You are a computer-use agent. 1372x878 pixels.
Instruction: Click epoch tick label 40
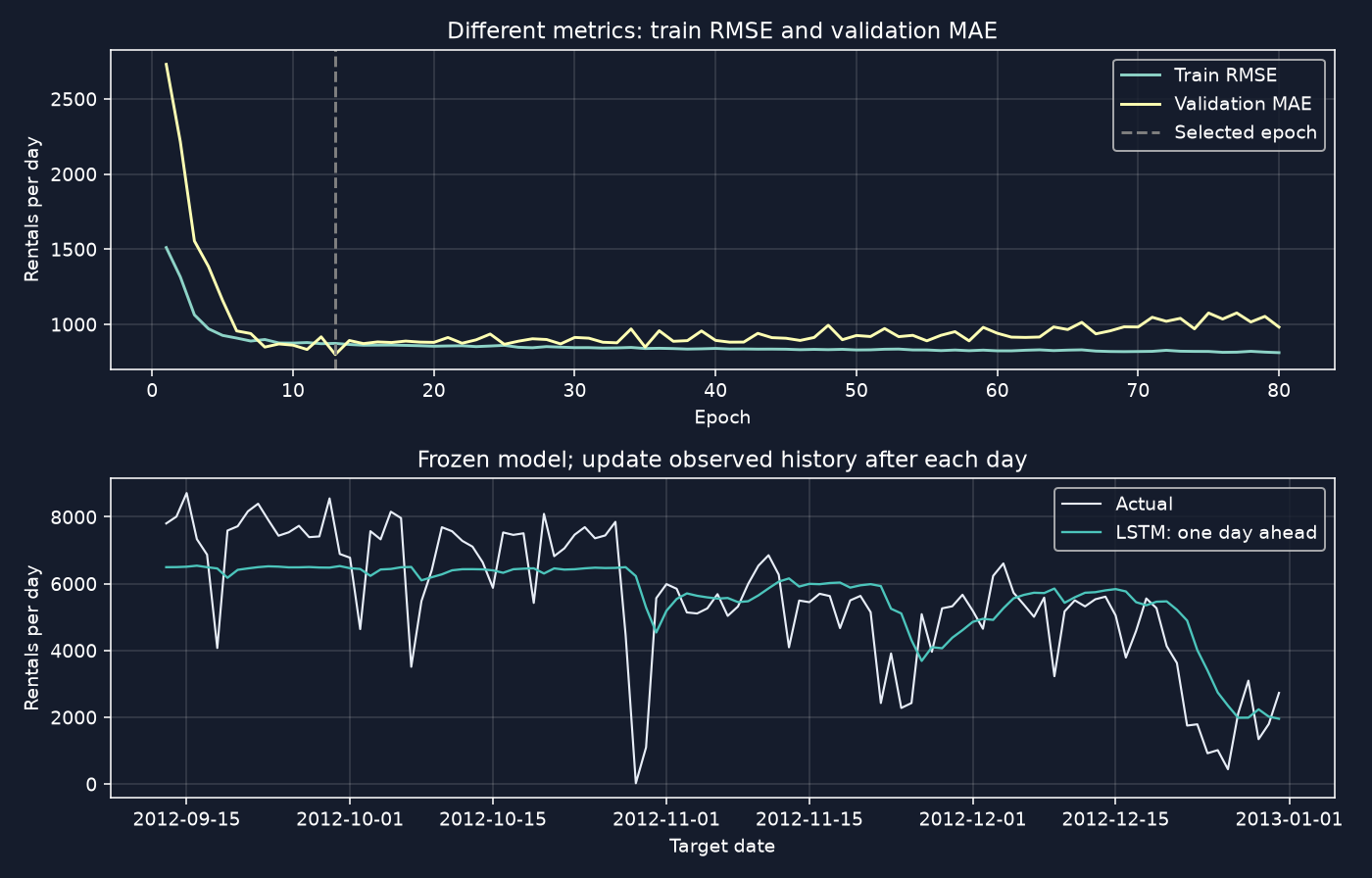(715, 390)
